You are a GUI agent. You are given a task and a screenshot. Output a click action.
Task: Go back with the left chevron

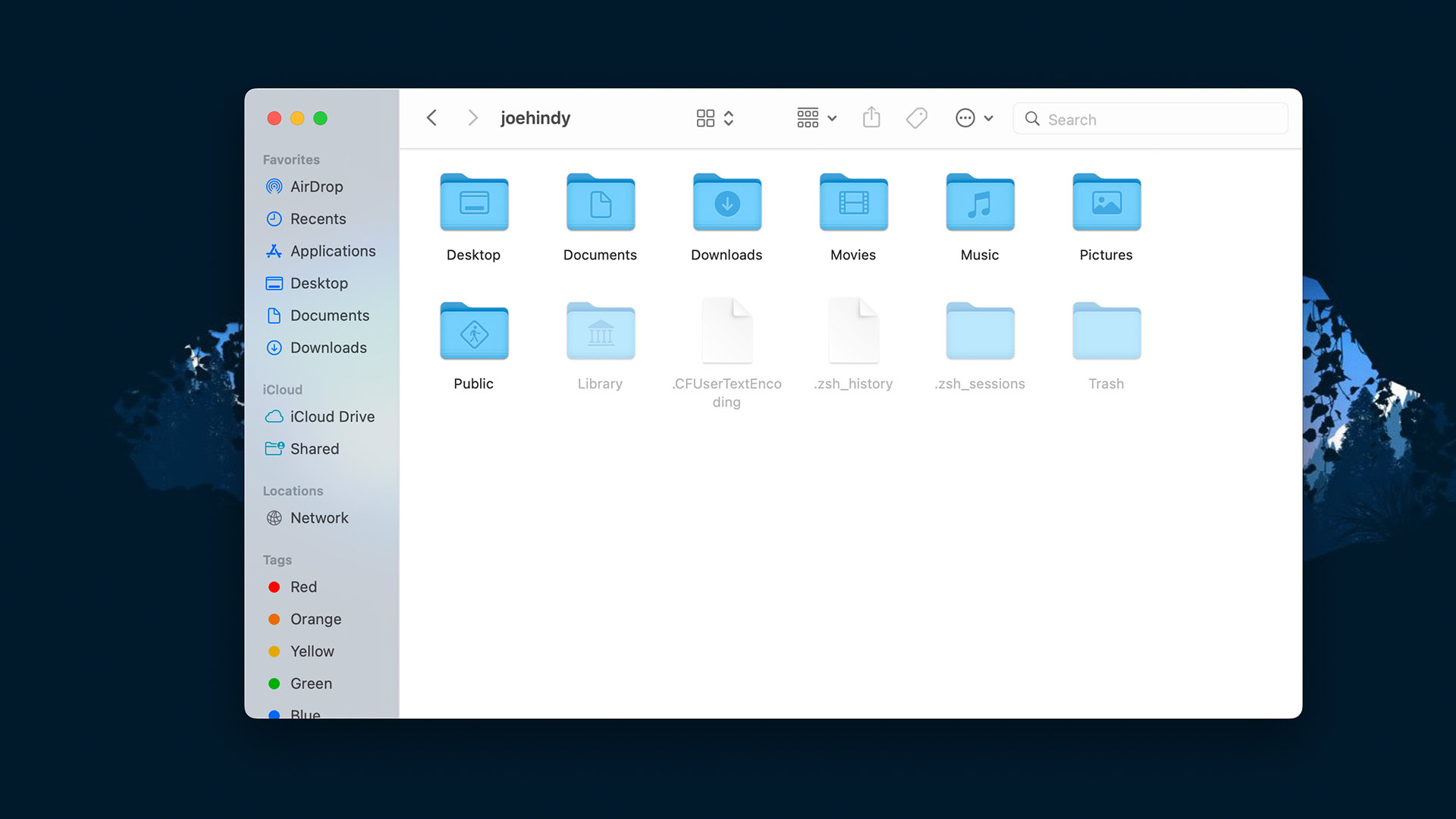(x=431, y=118)
